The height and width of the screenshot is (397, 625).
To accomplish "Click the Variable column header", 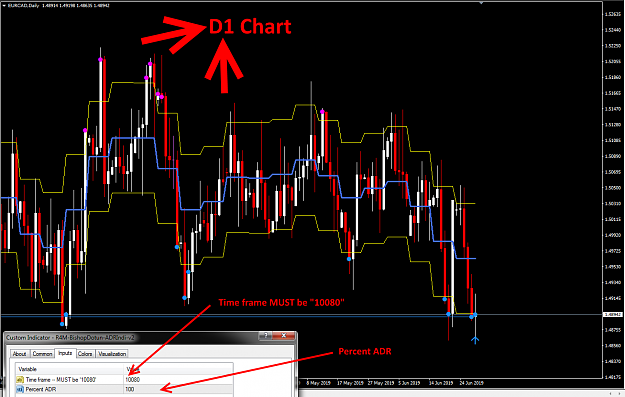I will [70, 369].
